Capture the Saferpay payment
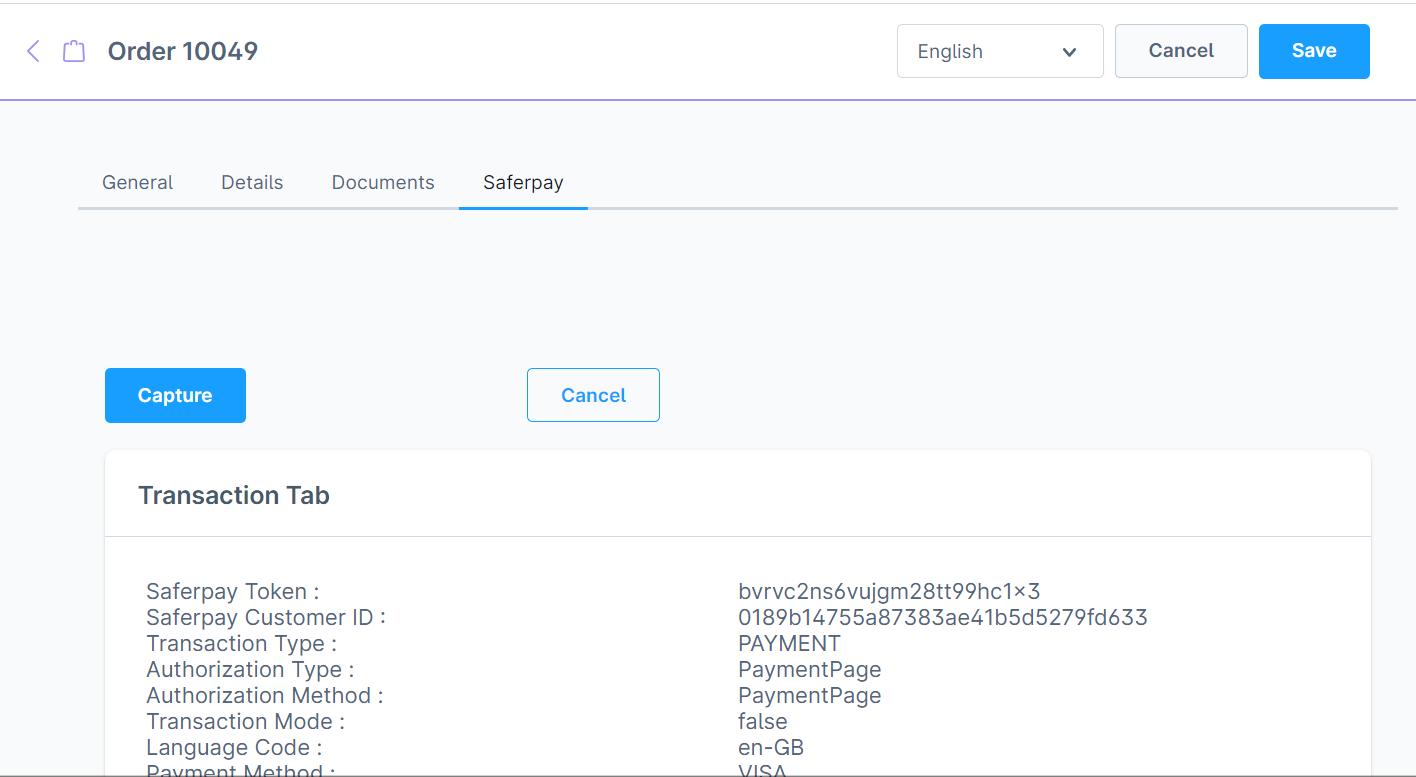Screen dimensions: 1416x777 coord(175,395)
